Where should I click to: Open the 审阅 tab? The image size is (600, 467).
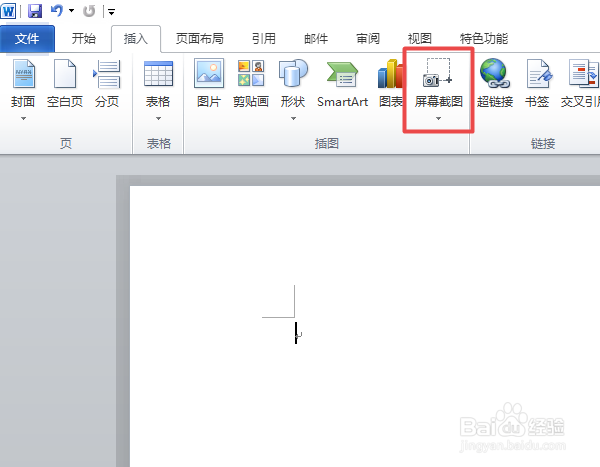368,38
